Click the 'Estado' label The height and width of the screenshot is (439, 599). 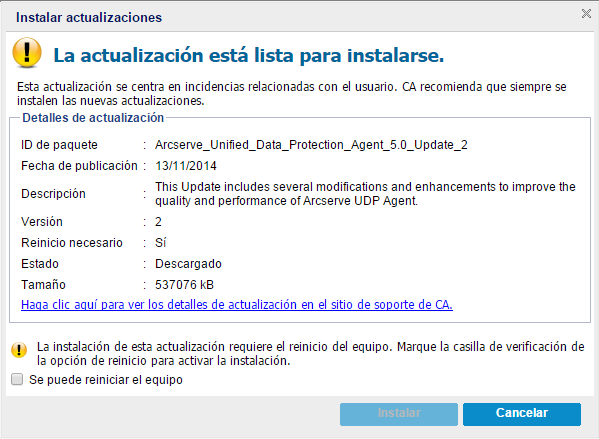coord(40,264)
